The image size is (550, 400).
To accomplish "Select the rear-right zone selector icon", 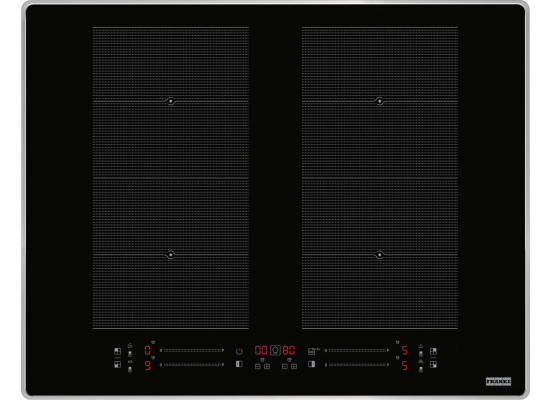I will pyautogui.click(x=434, y=351).
